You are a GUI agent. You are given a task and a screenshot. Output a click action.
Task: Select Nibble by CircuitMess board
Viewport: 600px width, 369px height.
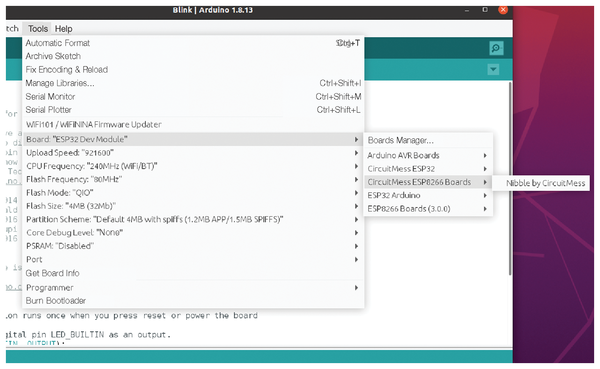point(541,183)
